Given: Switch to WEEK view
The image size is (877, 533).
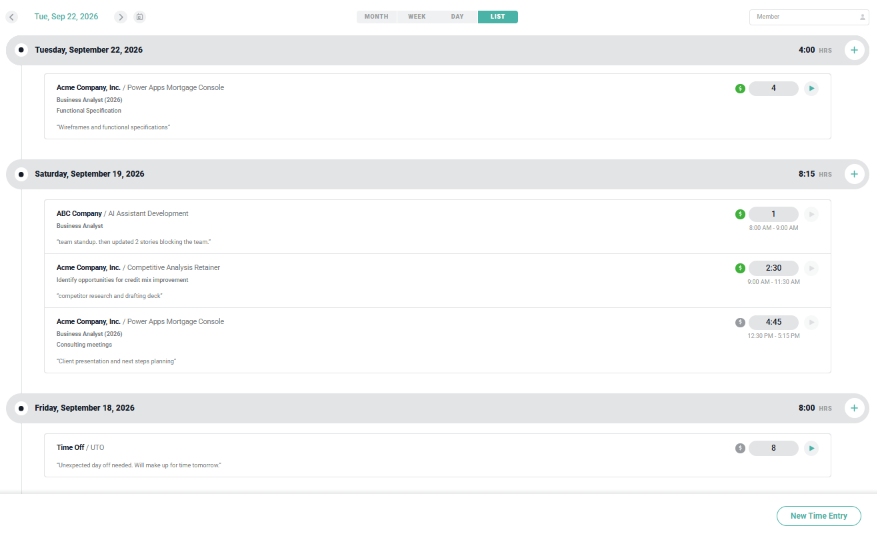Looking at the screenshot, I should click(x=417, y=17).
